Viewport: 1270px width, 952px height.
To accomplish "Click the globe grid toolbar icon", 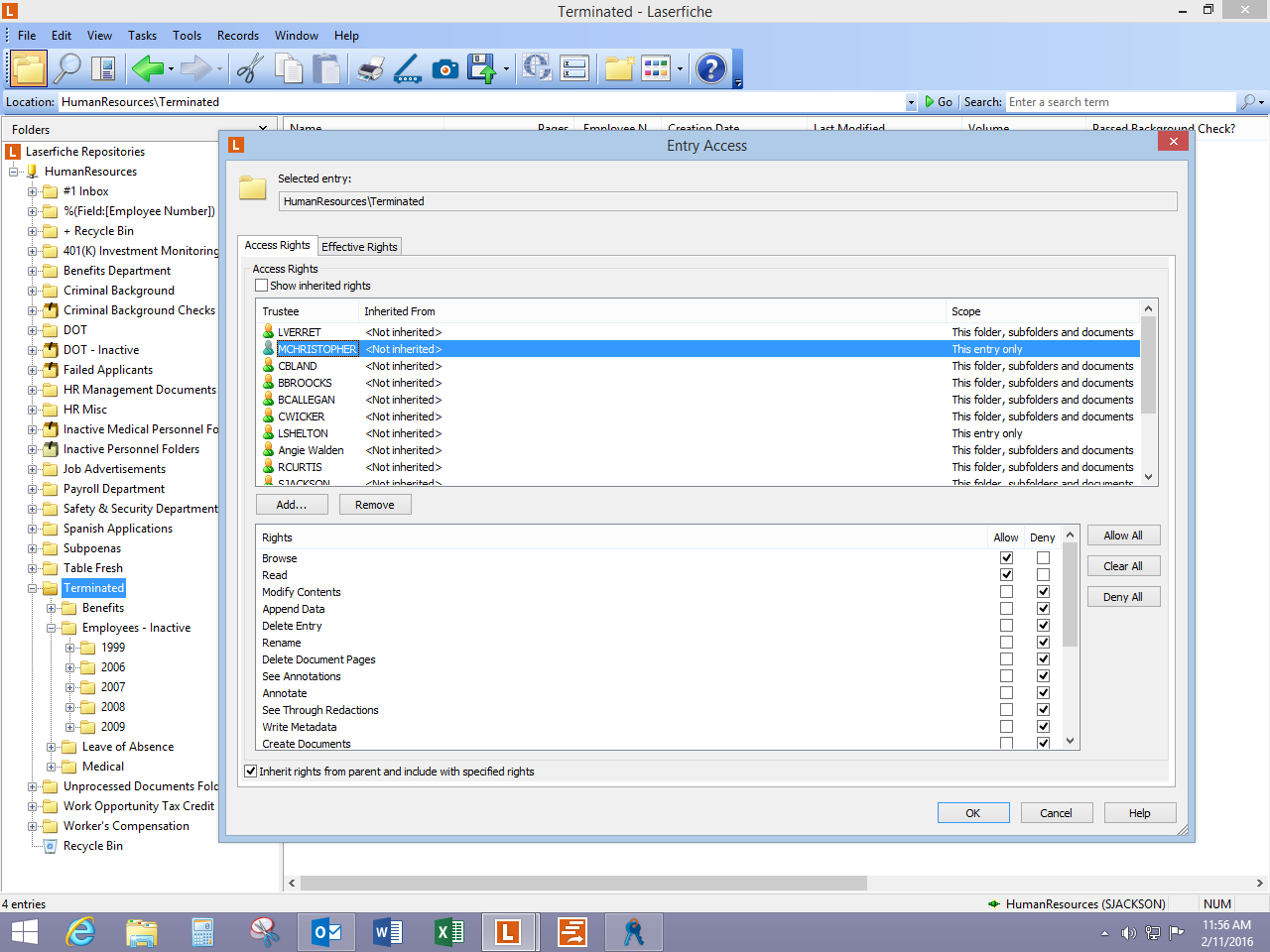I will coord(537,68).
